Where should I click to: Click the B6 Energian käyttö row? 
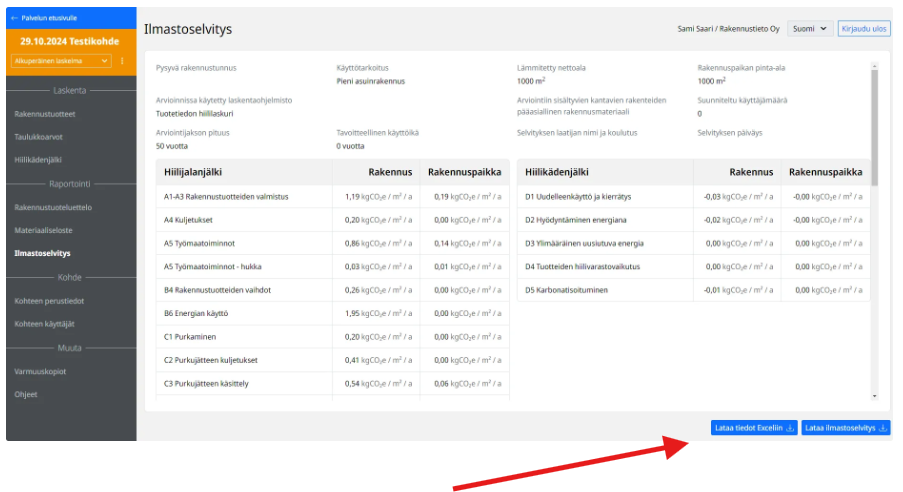pyautogui.click(x=332, y=313)
